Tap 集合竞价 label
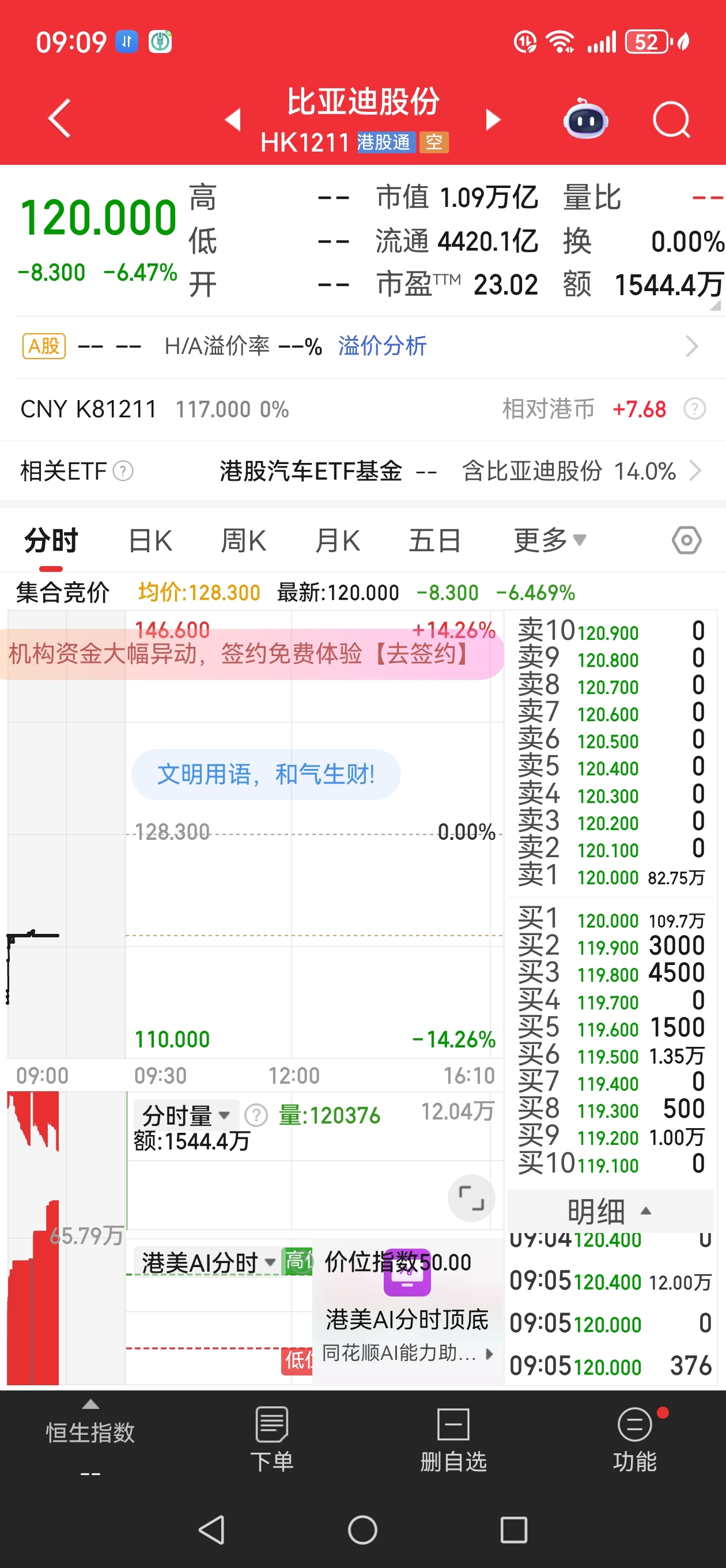This screenshot has width=726, height=1568. [63, 592]
